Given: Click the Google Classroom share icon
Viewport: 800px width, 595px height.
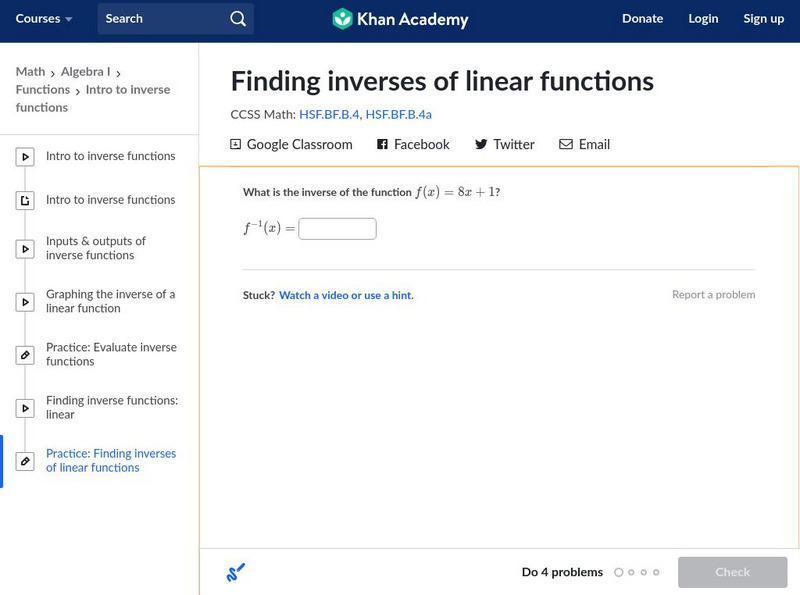Looking at the screenshot, I should (x=236, y=145).
